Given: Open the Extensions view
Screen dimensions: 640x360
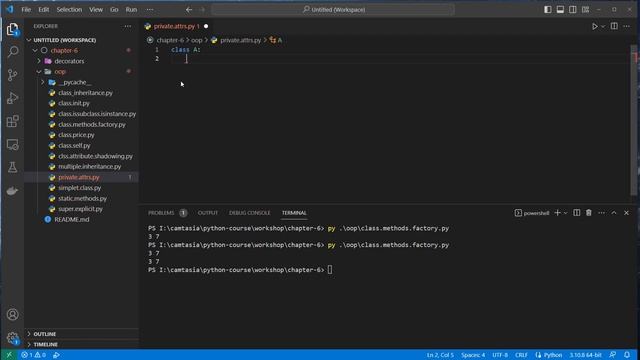Looking at the screenshot, I should point(13,121).
